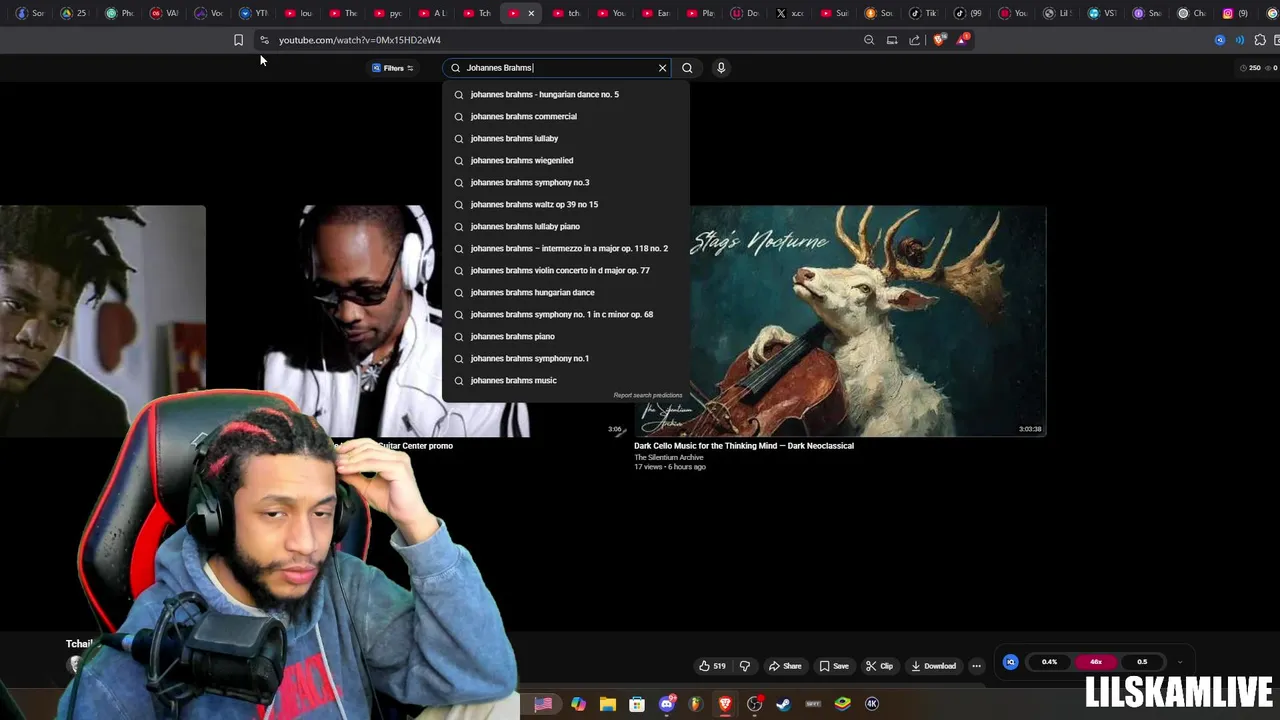Open Dark Cello Music video title
Screen dimensions: 1280x720
[744, 446]
